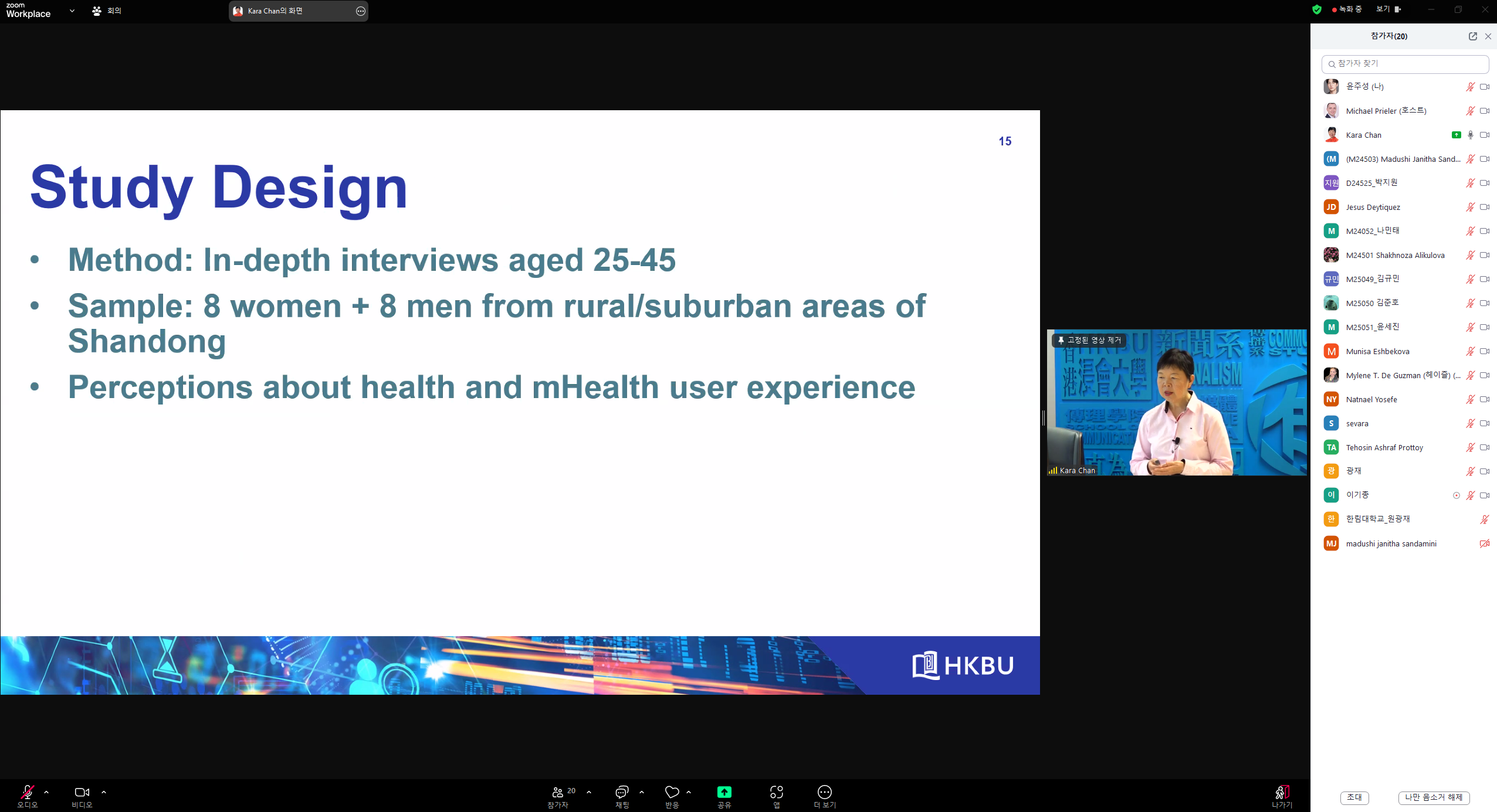Toggle the video camera button
1497x812 pixels.
tap(82, 793)
